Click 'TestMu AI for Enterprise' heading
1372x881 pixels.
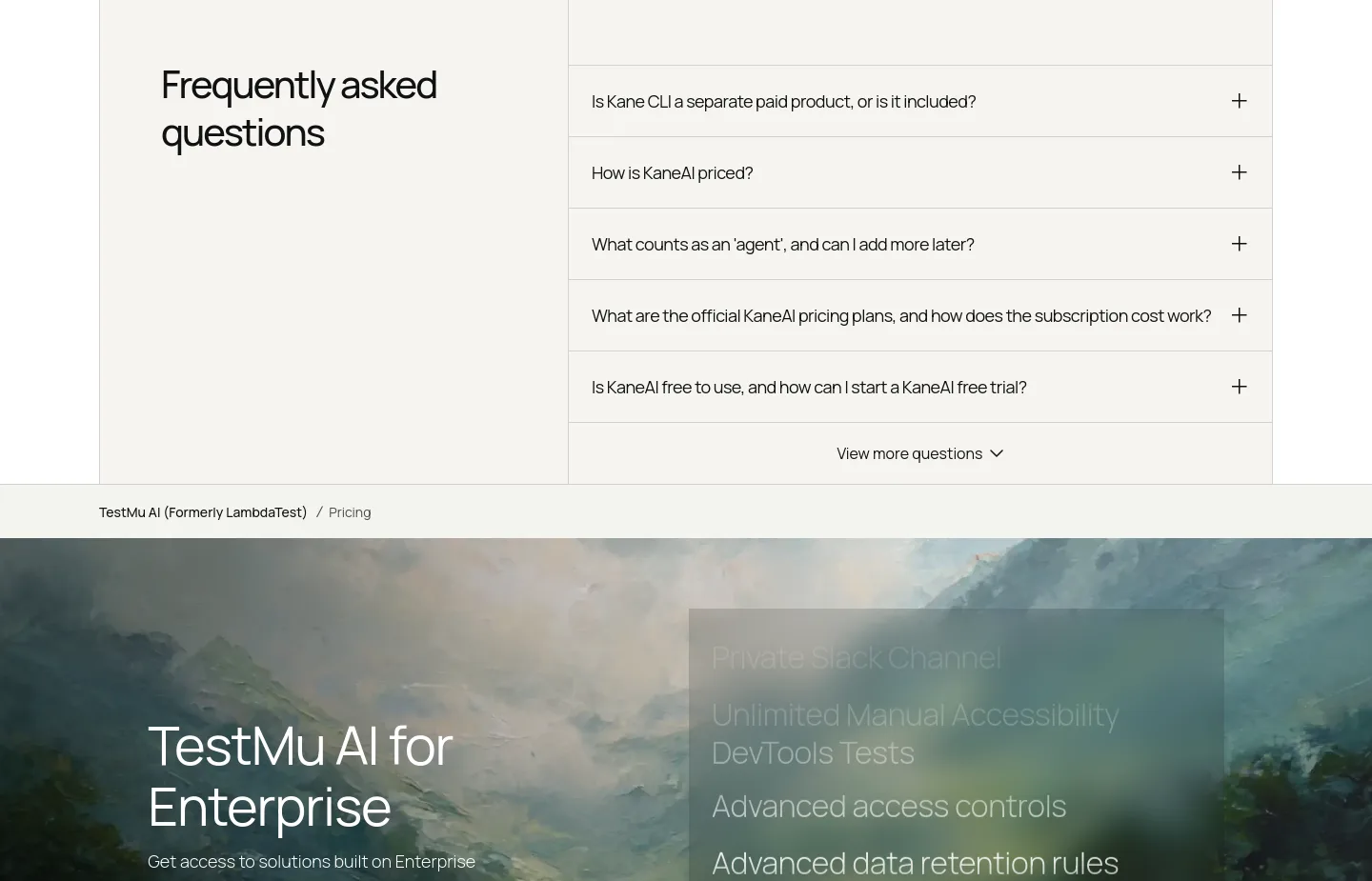(x=300, y=775)
